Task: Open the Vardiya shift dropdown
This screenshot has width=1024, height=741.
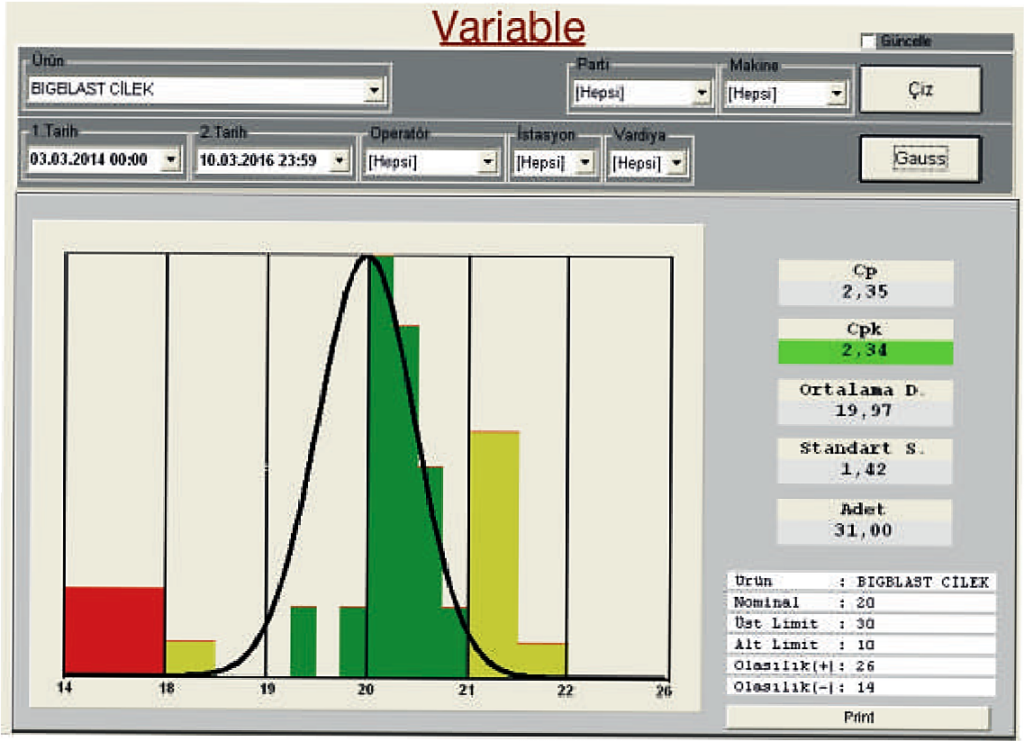Action: click(677, 162)
